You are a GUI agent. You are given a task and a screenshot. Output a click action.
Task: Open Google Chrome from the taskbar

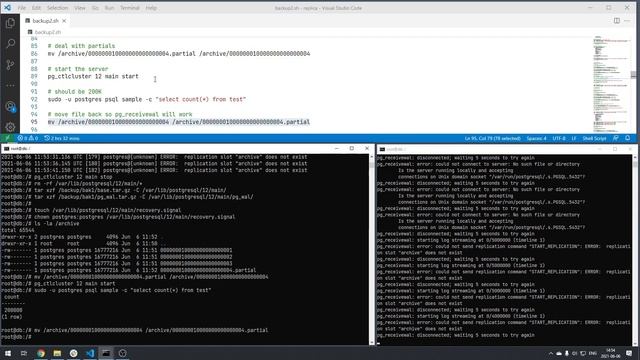click(x=41, y=353)
